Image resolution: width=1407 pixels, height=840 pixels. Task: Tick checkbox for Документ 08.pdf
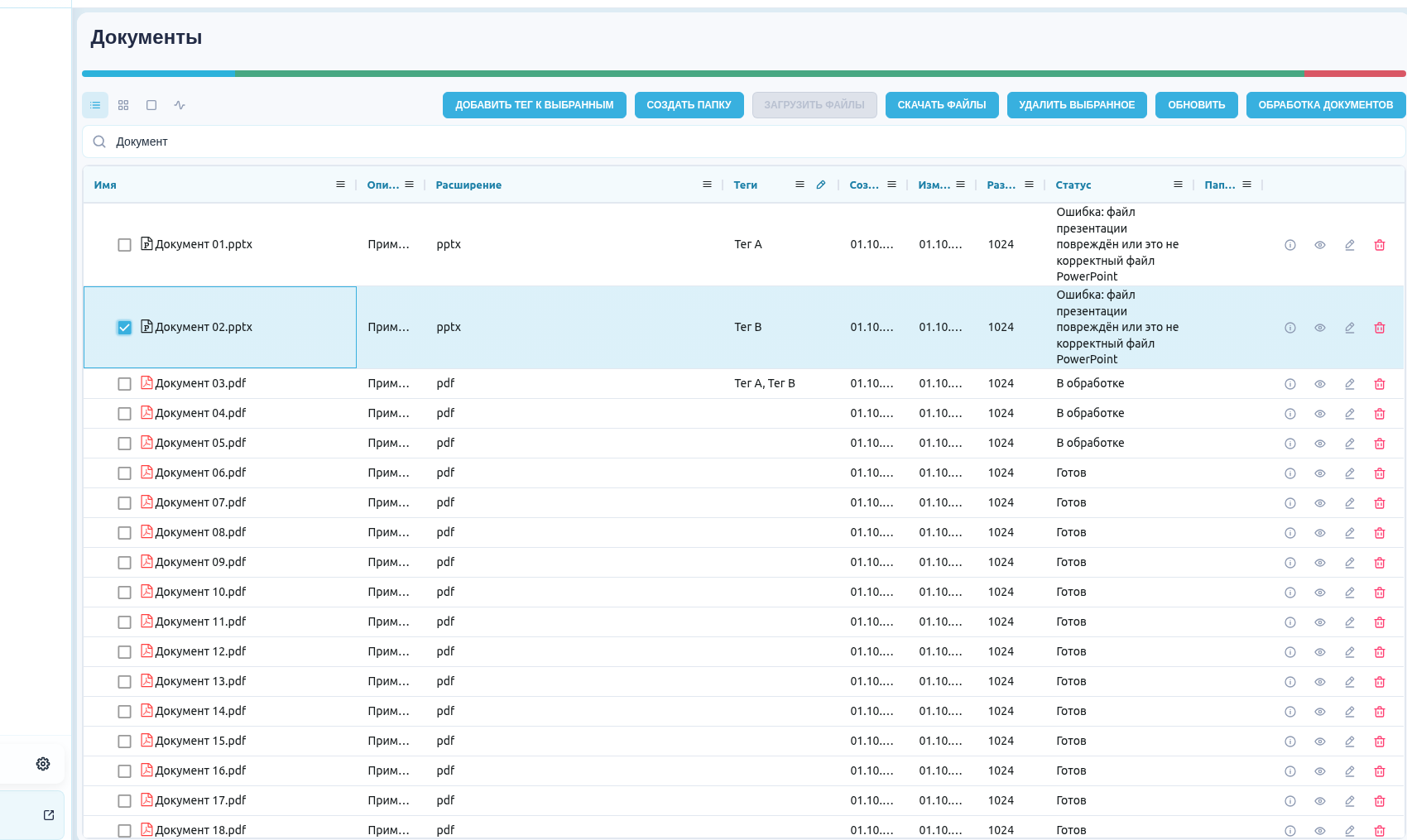124,533
